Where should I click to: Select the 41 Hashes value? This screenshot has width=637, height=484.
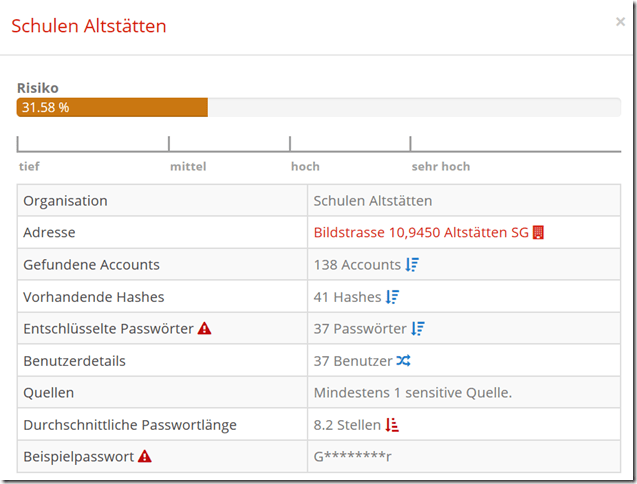click(346, 297)
